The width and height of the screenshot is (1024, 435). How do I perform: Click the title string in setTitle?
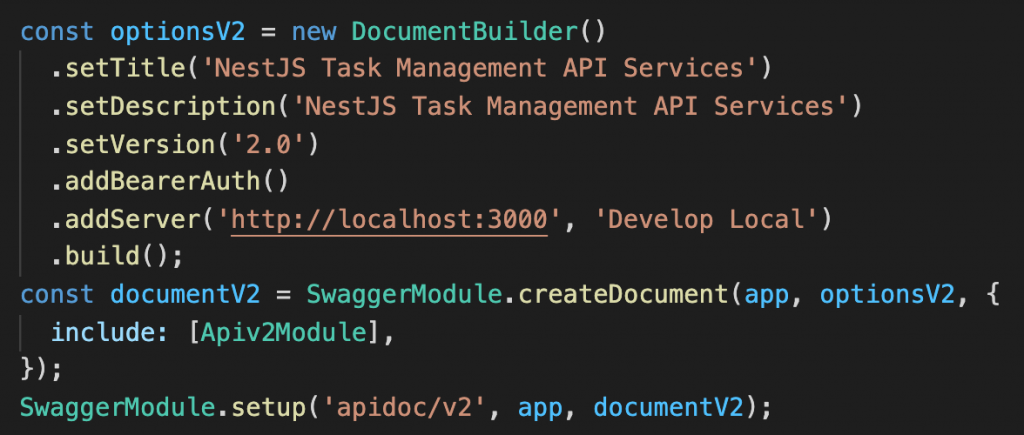(x=480, y=69)
